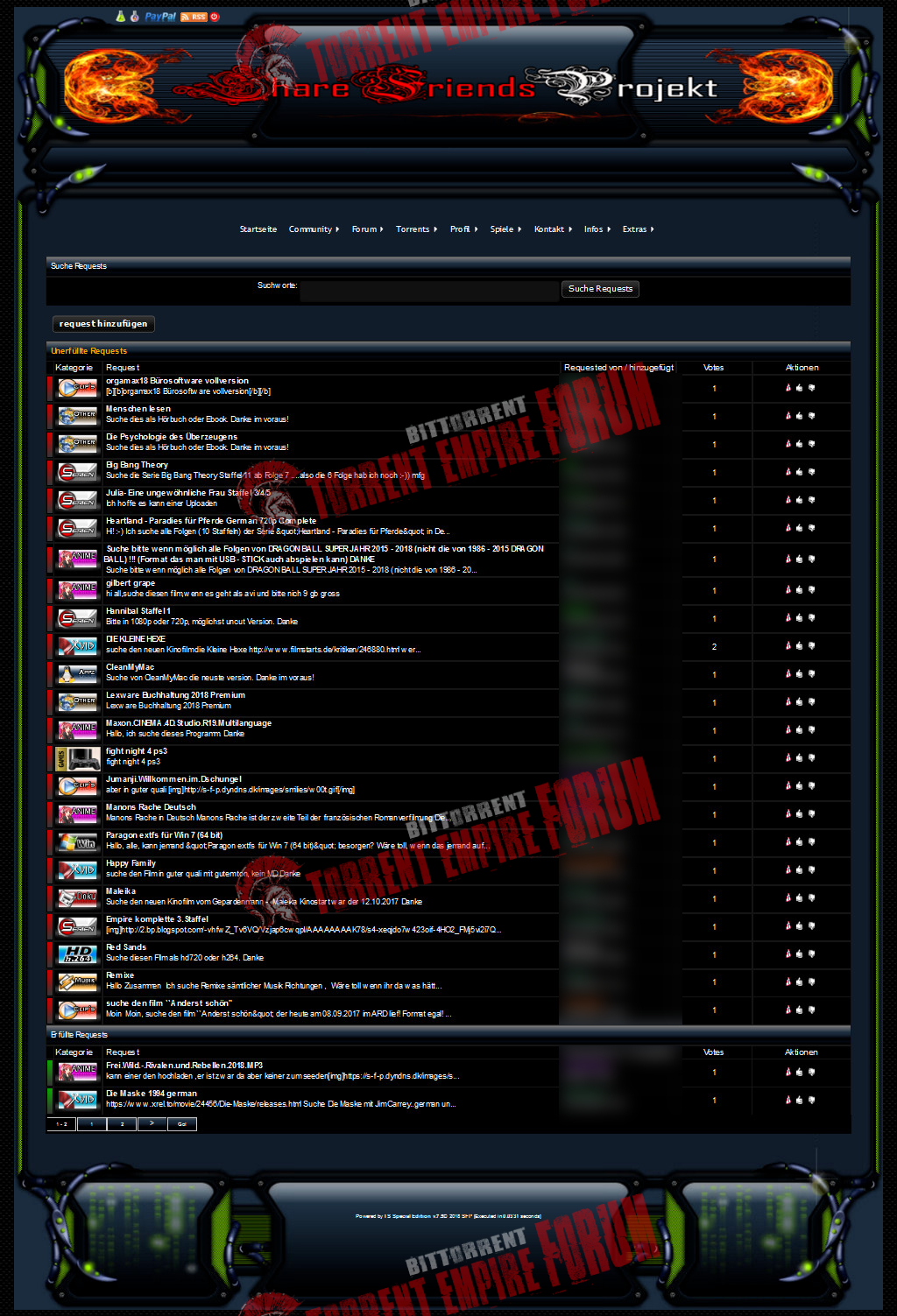Open the Empire komplette 3.Staffel request
The image size is (897, 1316).
tap(157, 919)
